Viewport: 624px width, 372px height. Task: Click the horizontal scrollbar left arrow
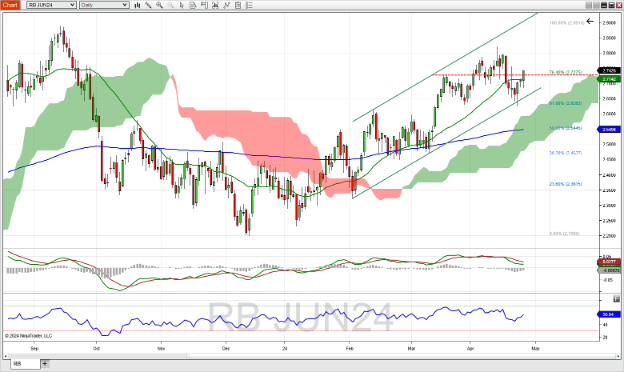tap(6, 356)
